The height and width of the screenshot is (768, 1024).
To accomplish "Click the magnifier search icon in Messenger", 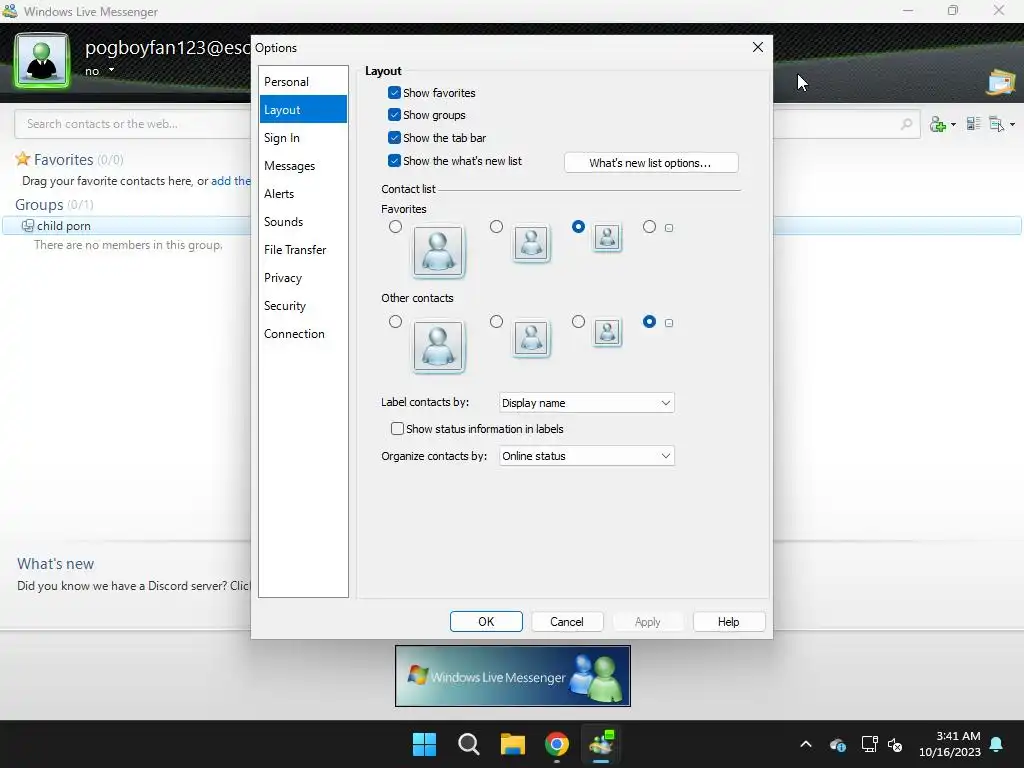I will (906, 124).
